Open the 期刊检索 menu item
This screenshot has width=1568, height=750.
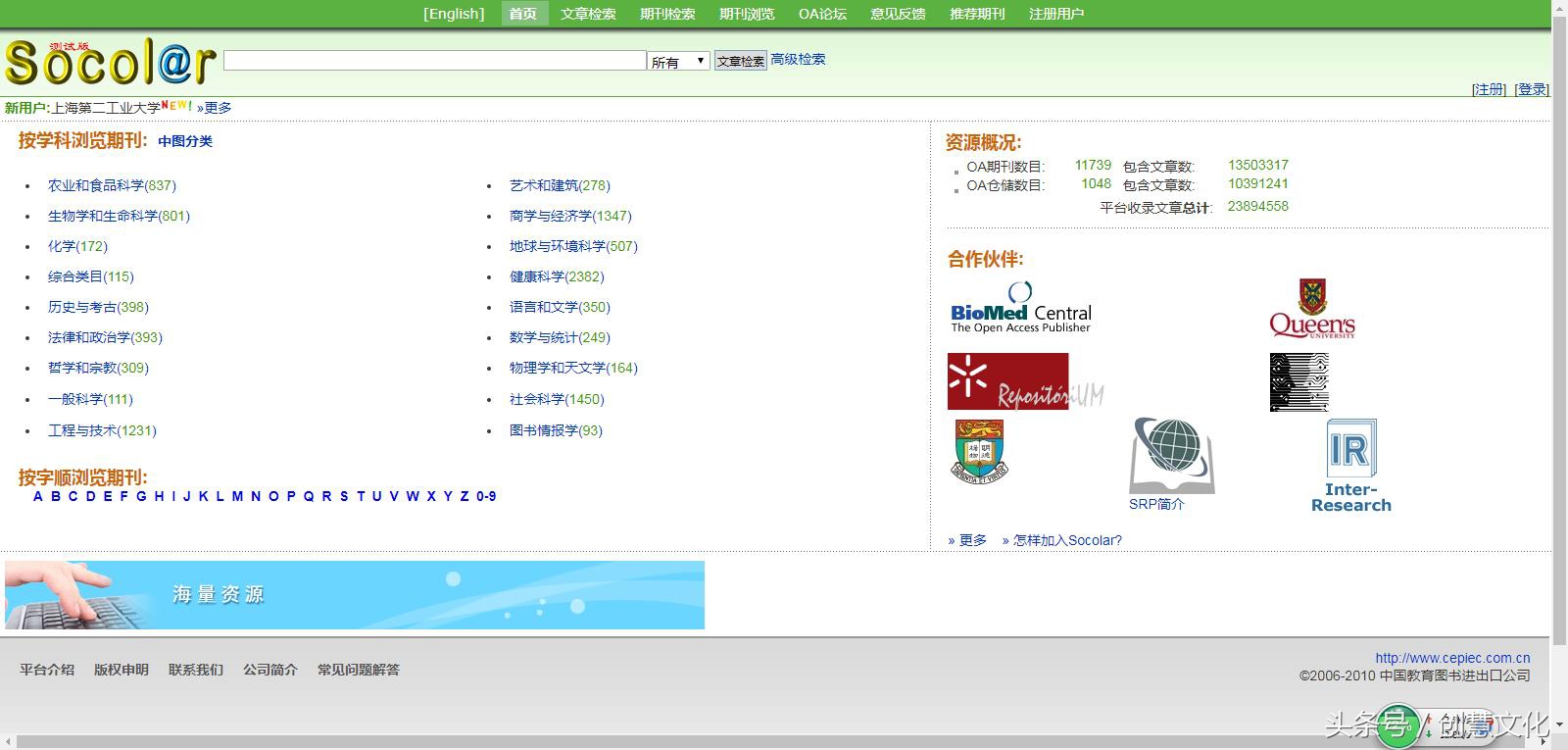click(667, 14)
